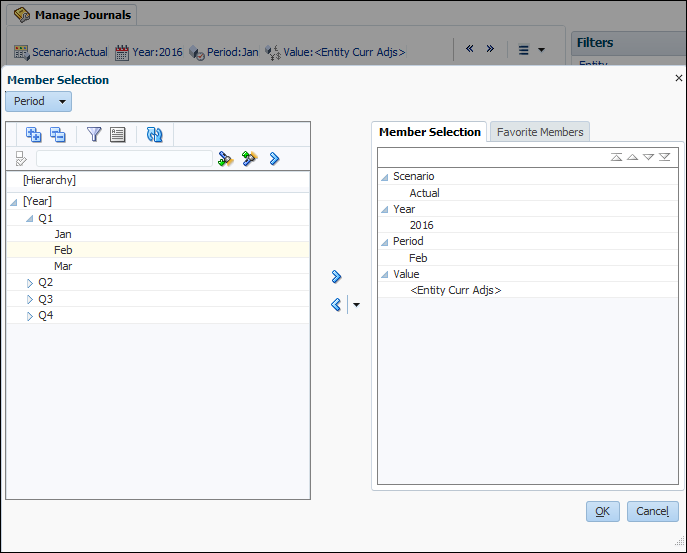
Task: Select Feb in the selection list
Action: tap(418, 258)
